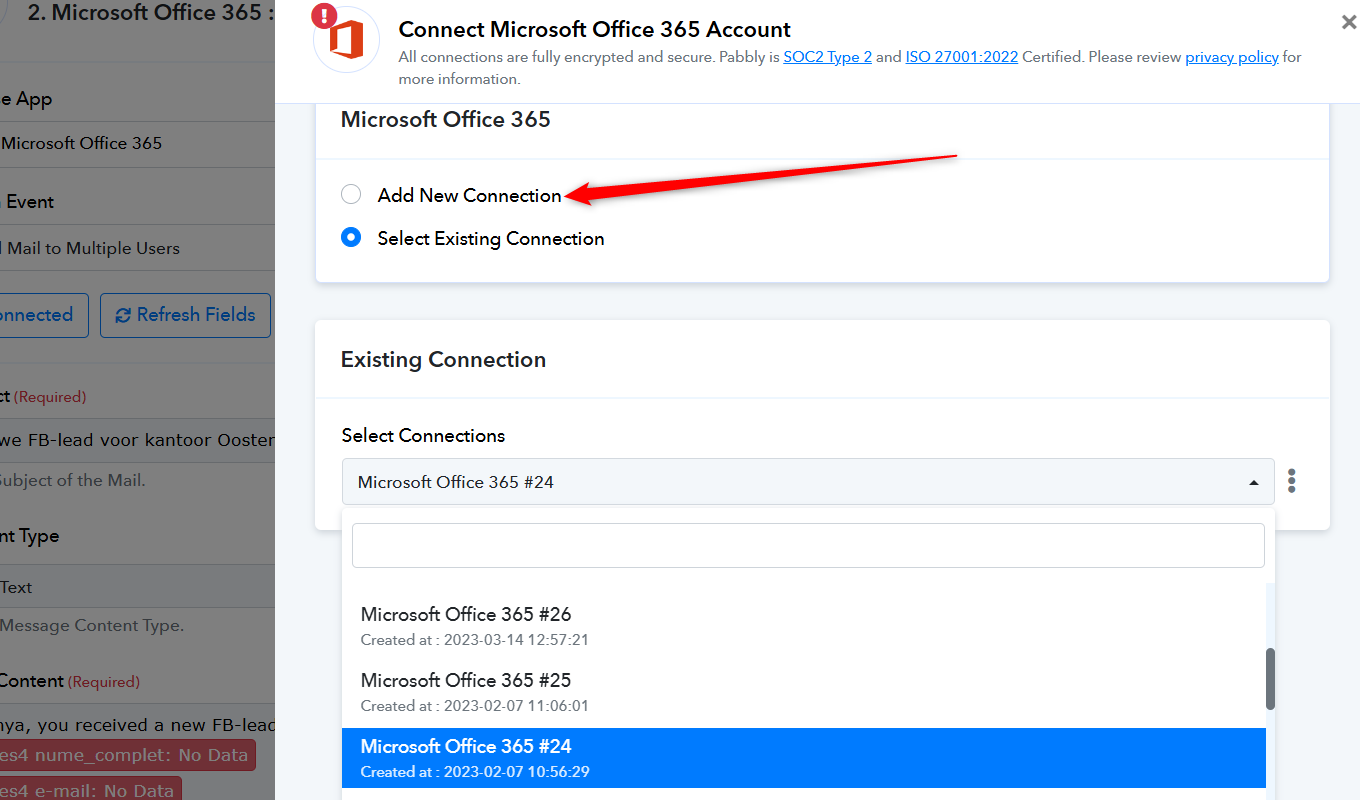This screenshot has width=1360, height=800.
Task: Click the connection list scrollbar thumb
Action: coord(1271,679)
